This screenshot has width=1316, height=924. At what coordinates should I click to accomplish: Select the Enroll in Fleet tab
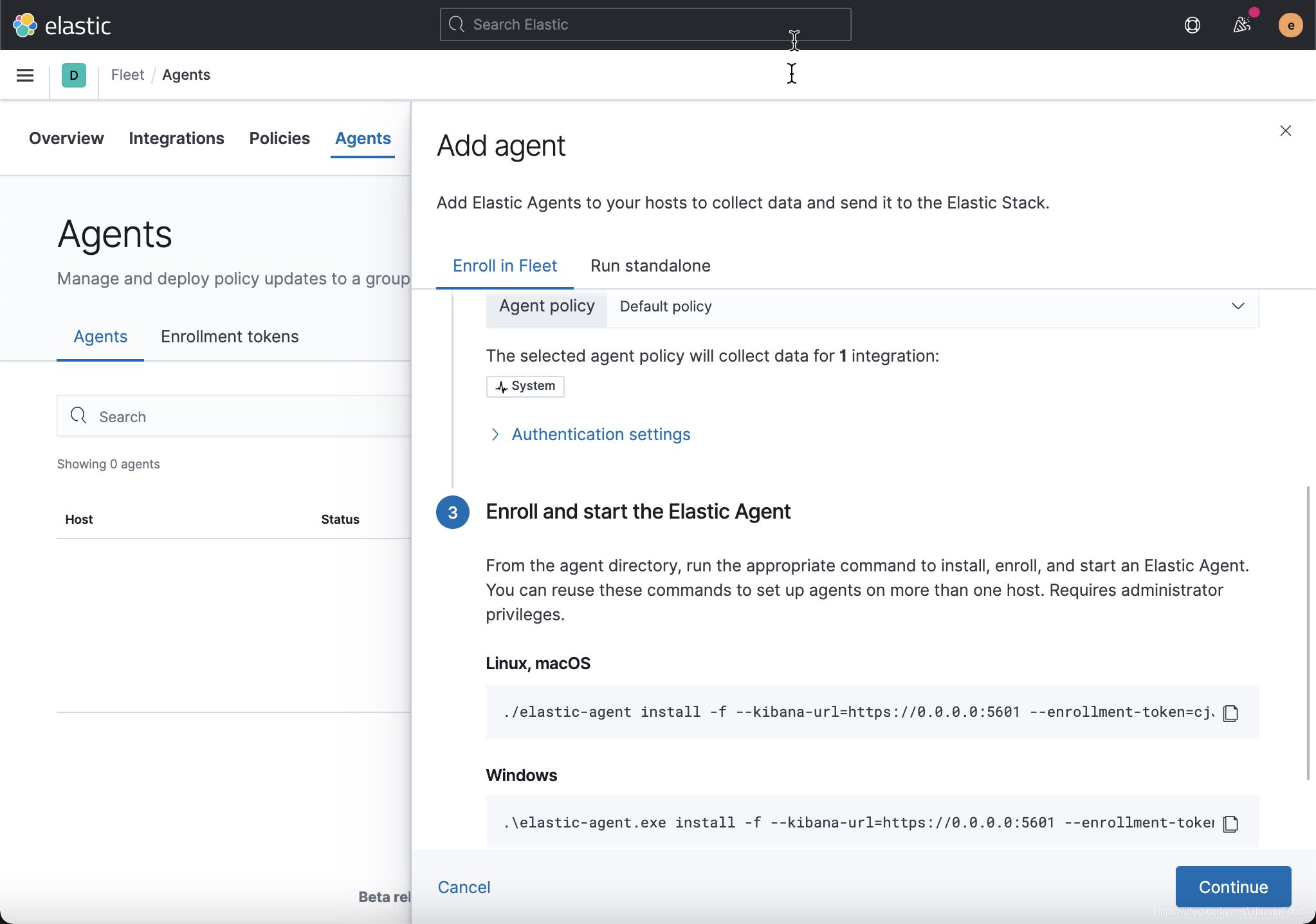point(504,266)
